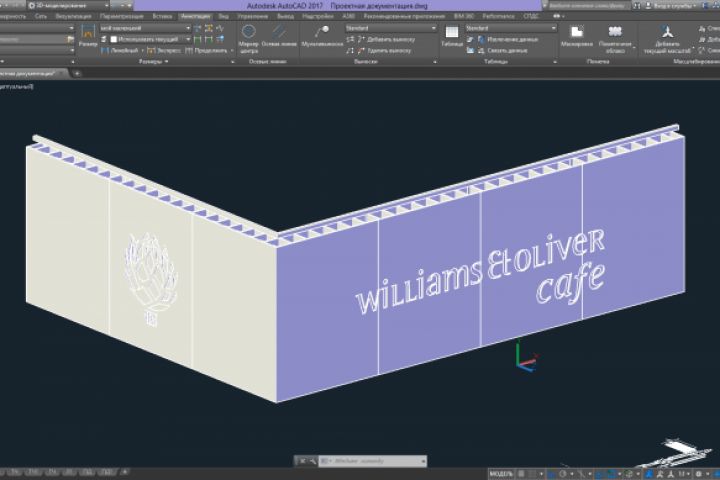Open the BIM 360 ribbon tab
This screenshot has height=480, width=720.
click(x=464, y=16)
